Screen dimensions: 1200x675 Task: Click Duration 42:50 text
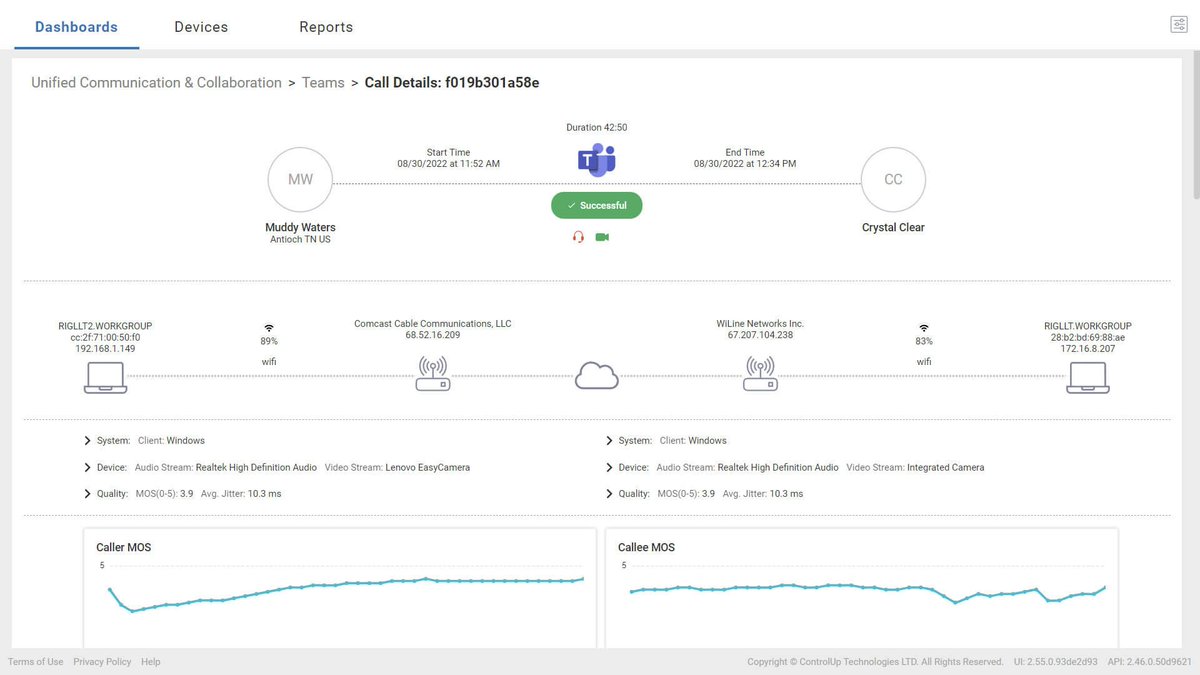coord(597,128)
